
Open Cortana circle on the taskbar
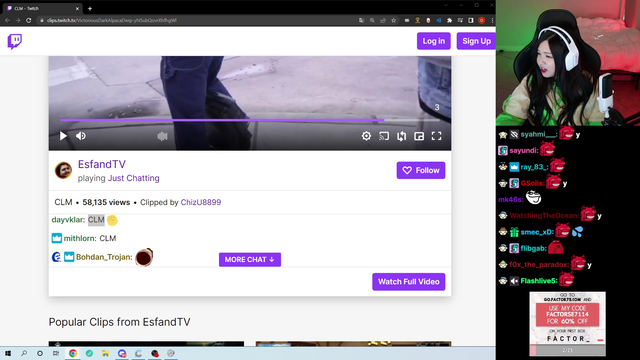coord(40,353)
